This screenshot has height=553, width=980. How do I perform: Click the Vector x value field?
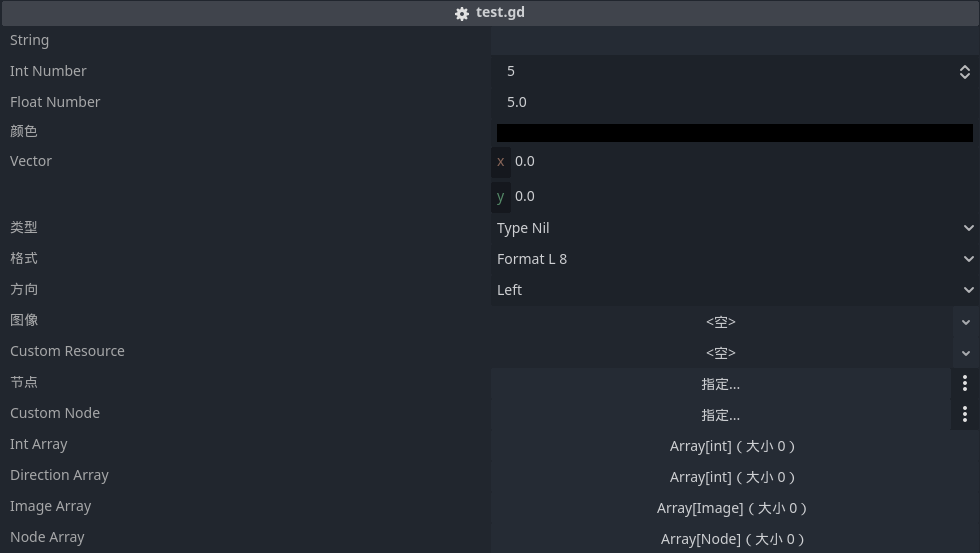742,161
